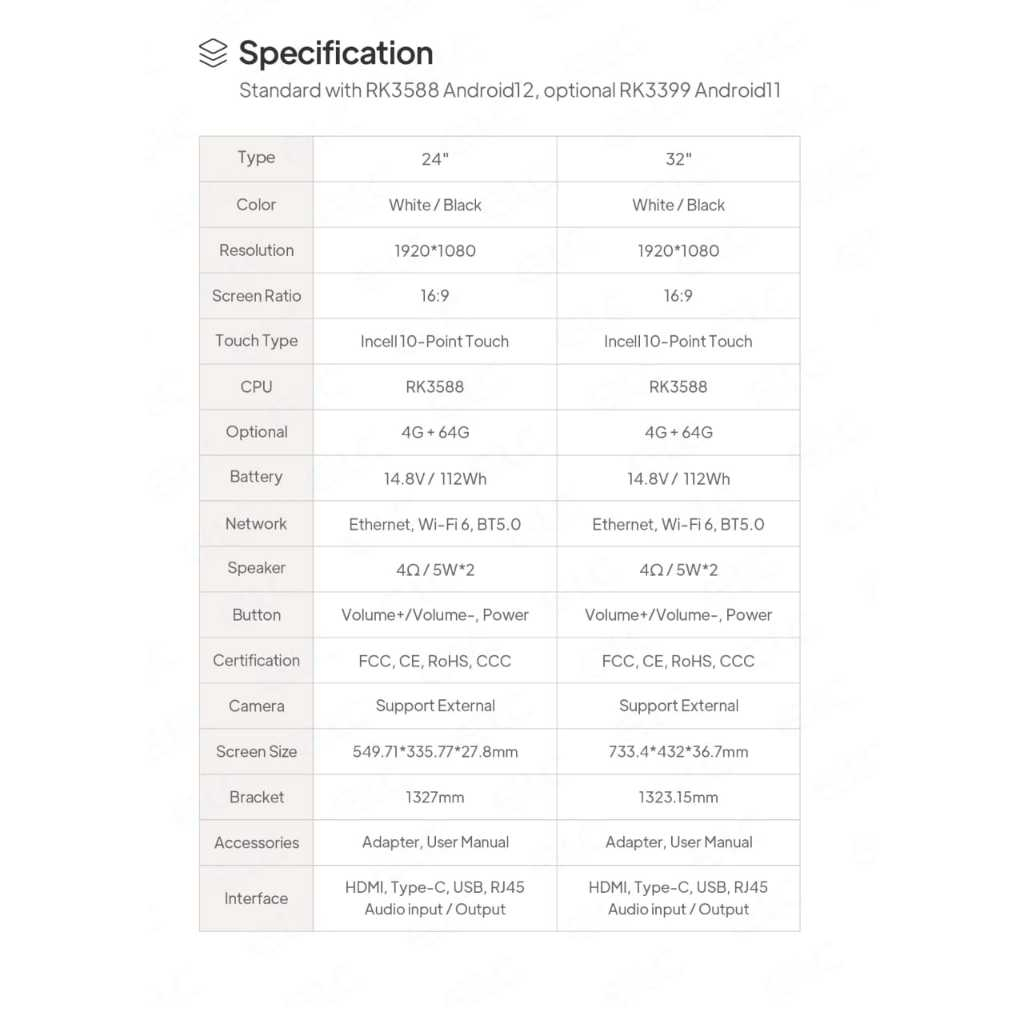Select the 32" column header cell

(x=678, y=159)
